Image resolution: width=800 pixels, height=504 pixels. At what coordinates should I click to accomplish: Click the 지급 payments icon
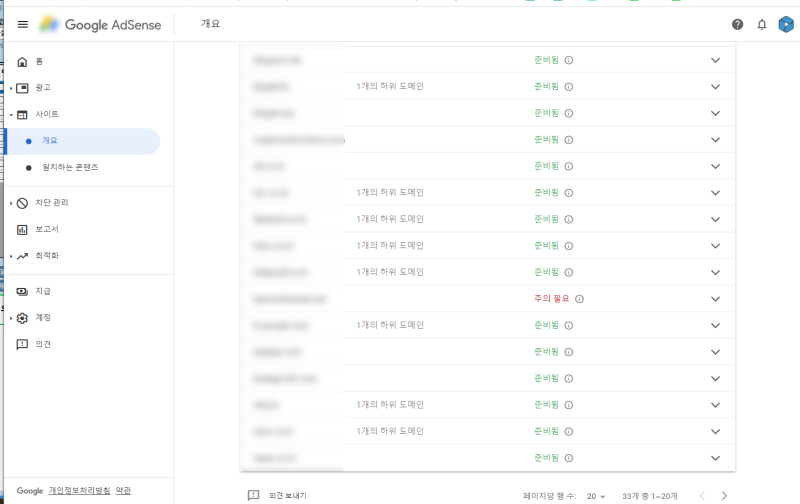point(22,292)
